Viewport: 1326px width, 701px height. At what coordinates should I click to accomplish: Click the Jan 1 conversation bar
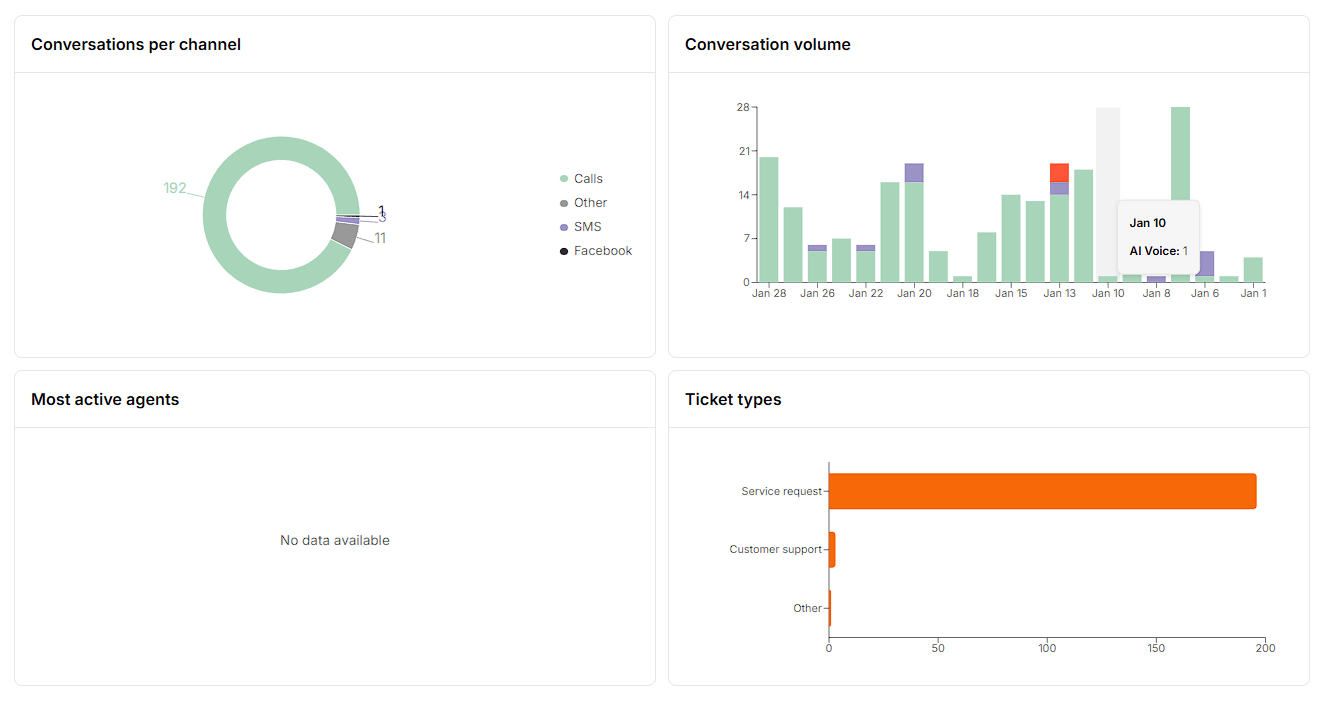(x=1253, y=270)
